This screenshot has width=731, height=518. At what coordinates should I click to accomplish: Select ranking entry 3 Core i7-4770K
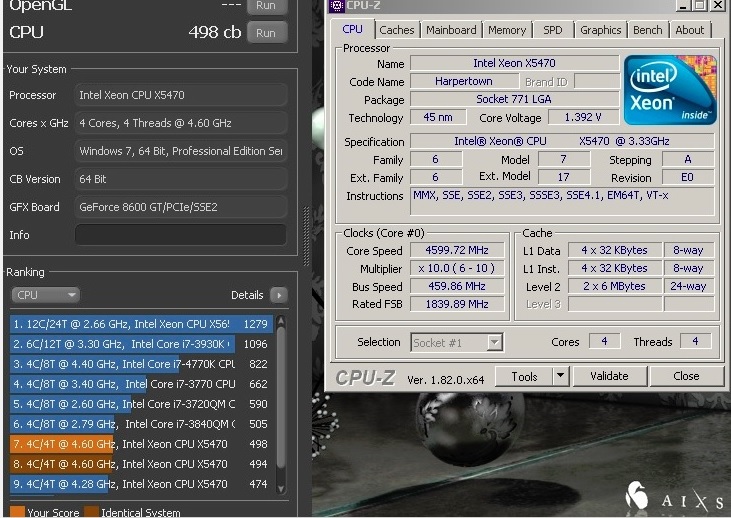click(x=141, y=364)
